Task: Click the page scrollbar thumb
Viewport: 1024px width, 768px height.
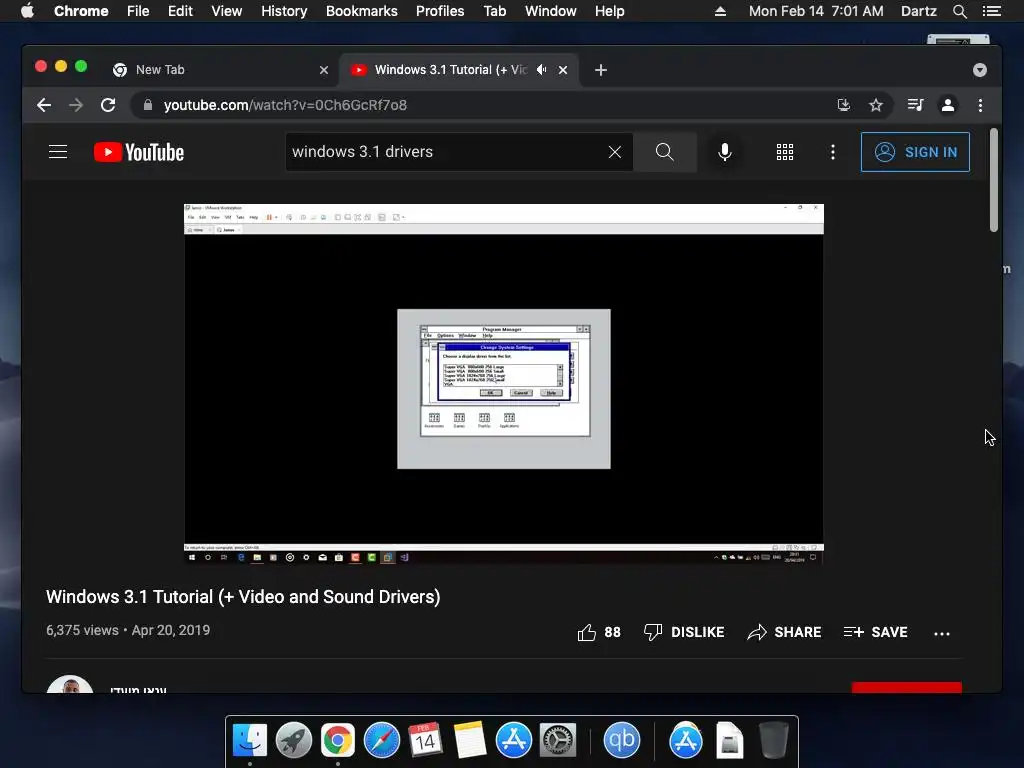Action: pos(993,180)
